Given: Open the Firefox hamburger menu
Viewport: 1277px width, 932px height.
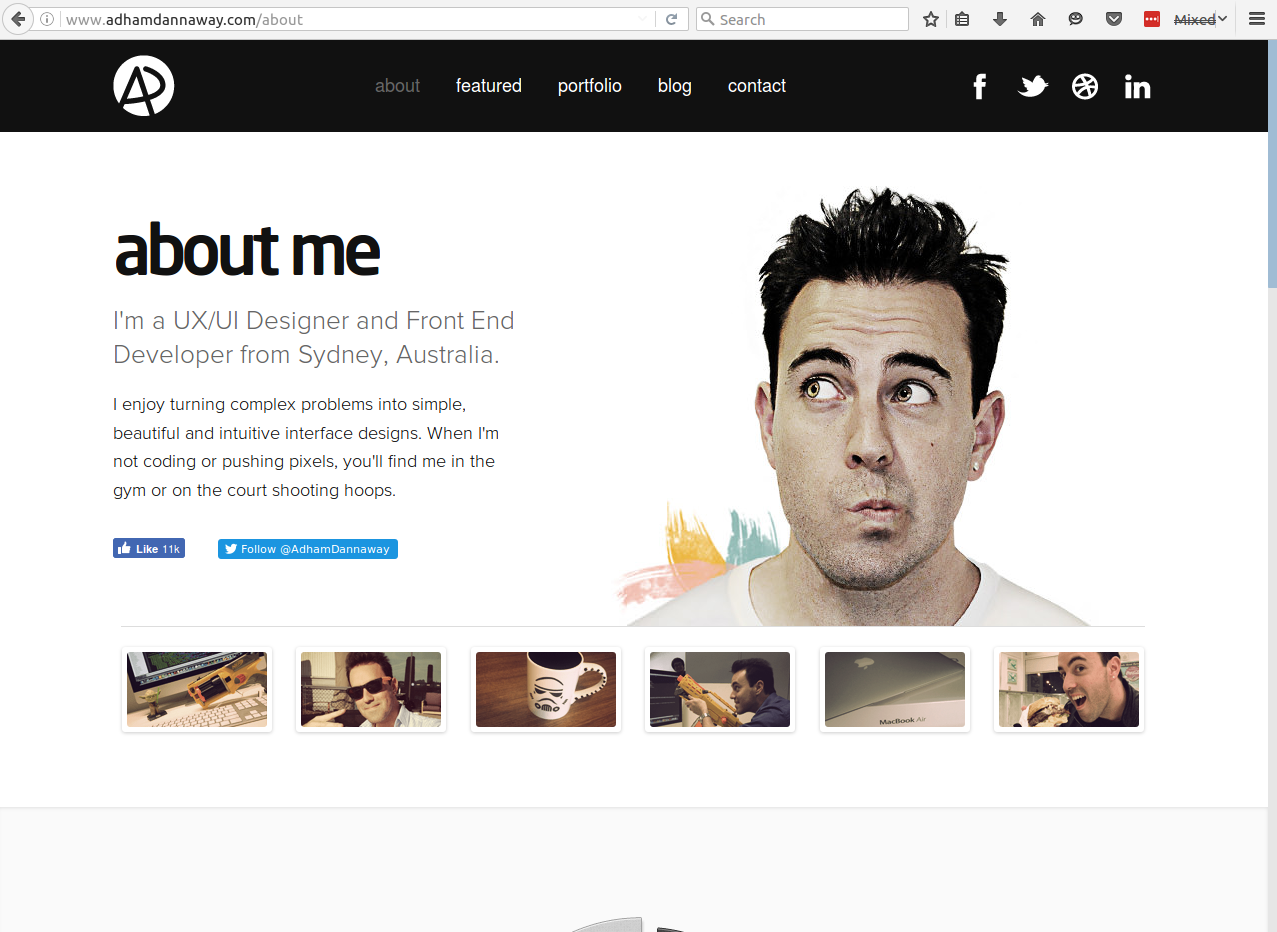Looking at the screenshot, I should tap(1257, 19).
